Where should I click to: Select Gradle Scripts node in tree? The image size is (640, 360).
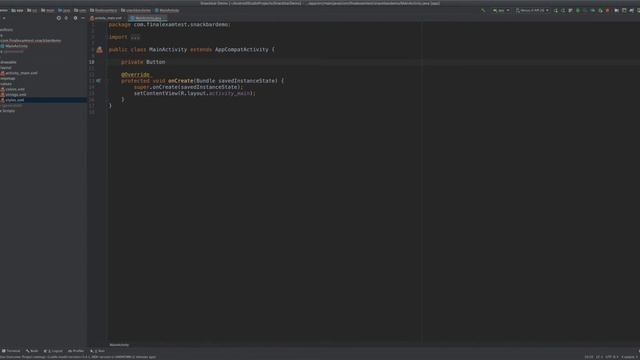8,111
